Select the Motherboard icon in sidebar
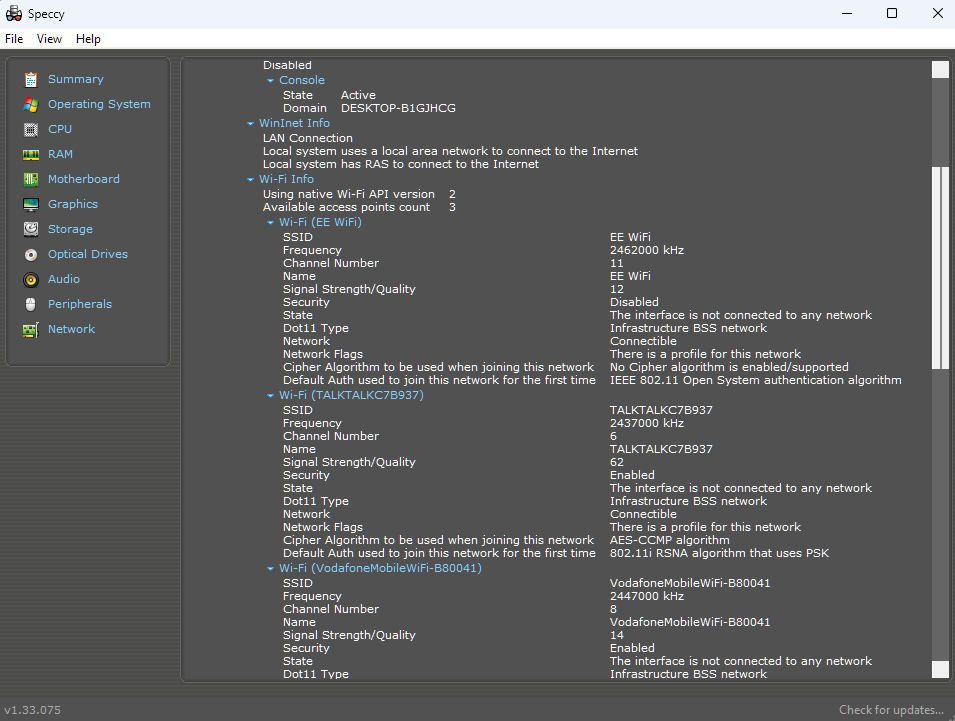 pos(31,180)
